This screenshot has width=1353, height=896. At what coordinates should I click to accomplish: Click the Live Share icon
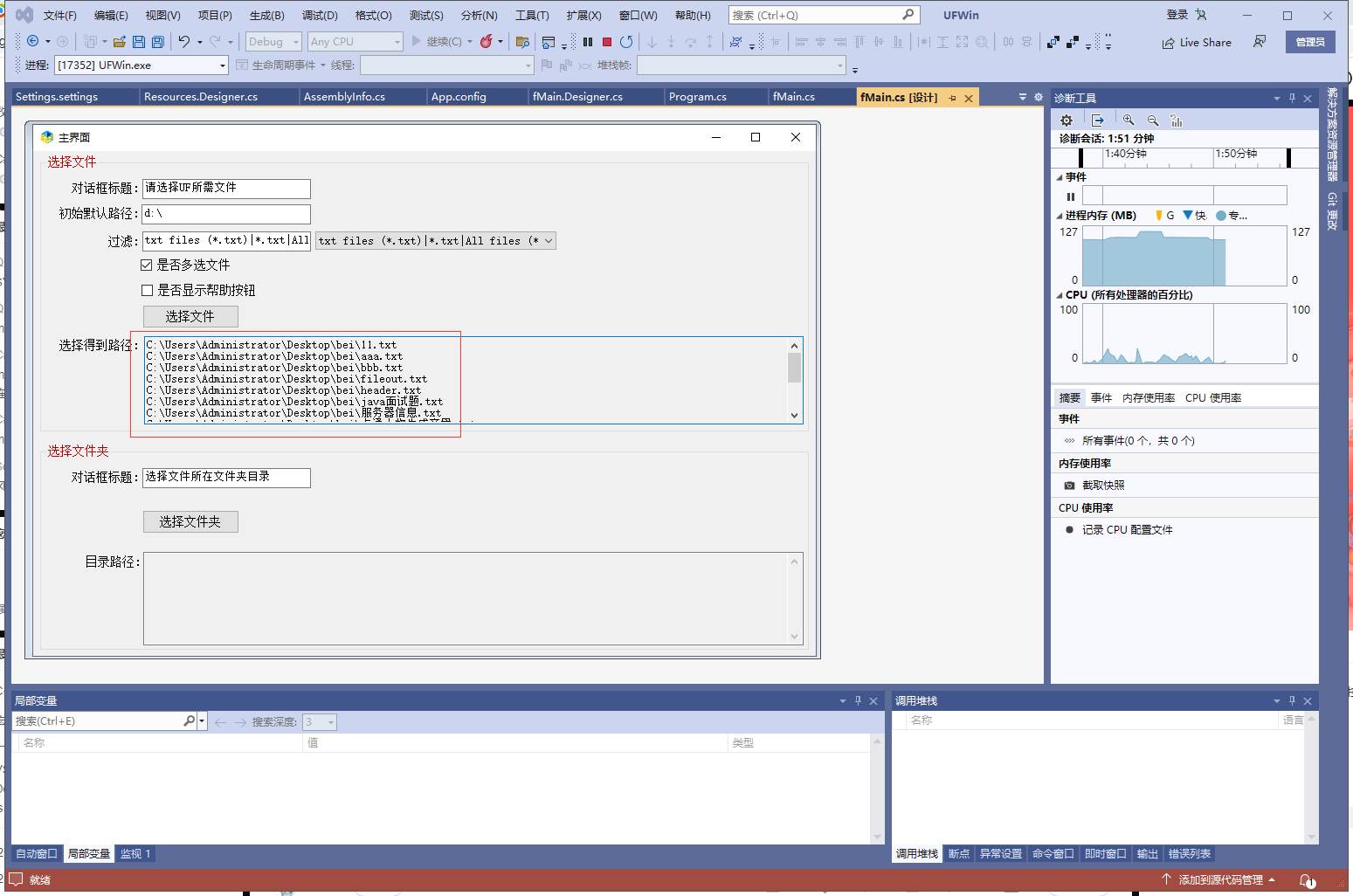1168,43
